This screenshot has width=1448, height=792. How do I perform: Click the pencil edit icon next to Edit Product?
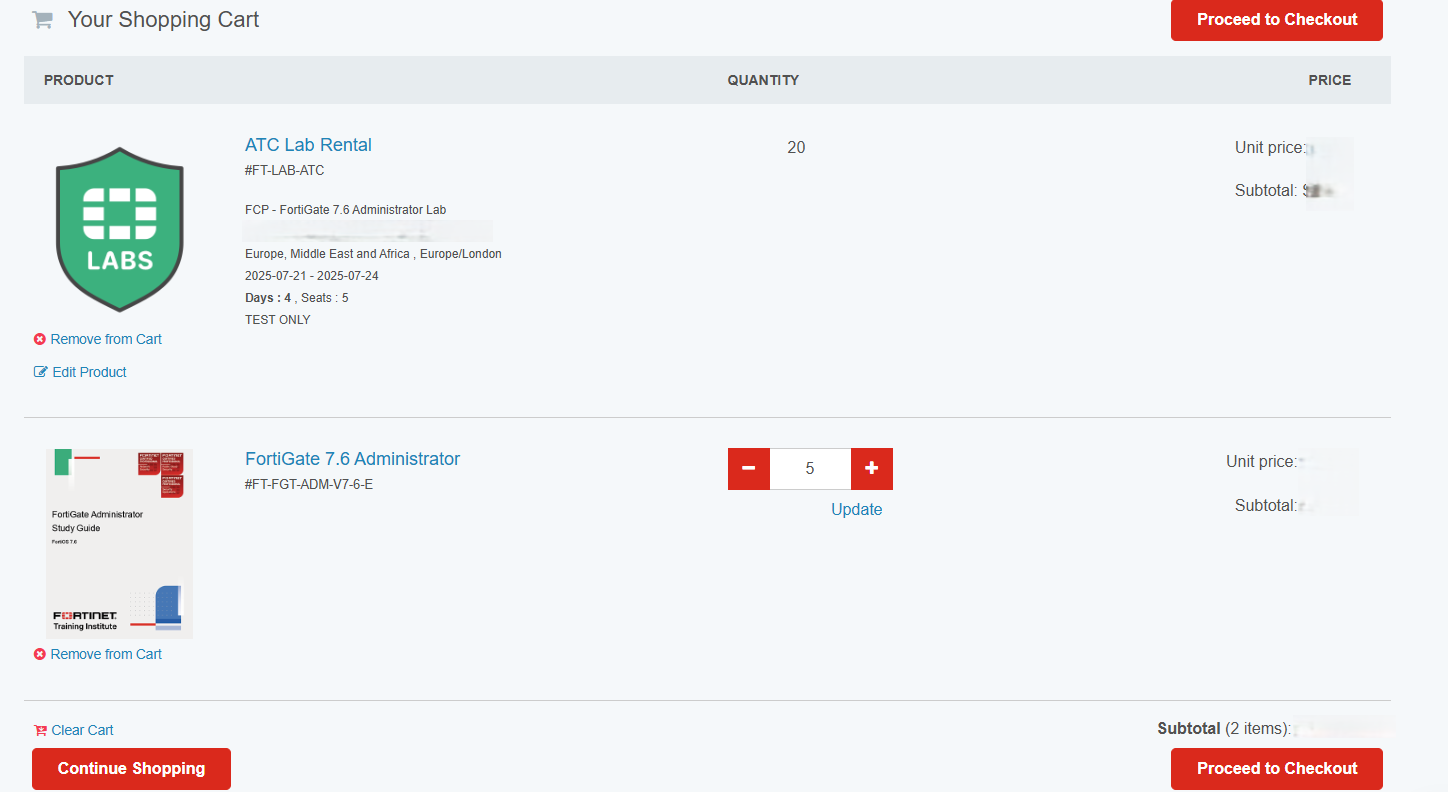[x=41, y=372]
